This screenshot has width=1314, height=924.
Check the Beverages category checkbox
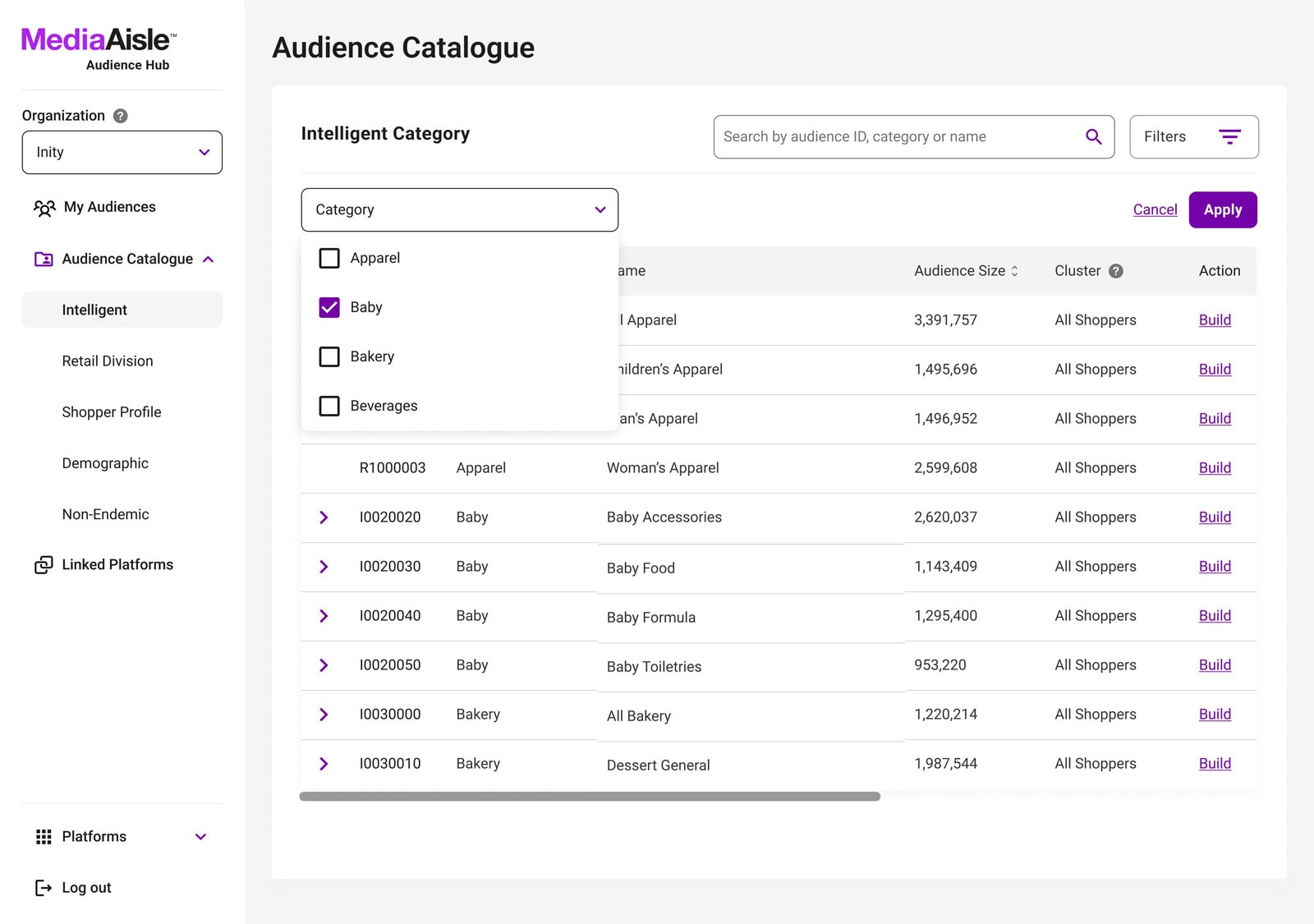coord(329,406)
